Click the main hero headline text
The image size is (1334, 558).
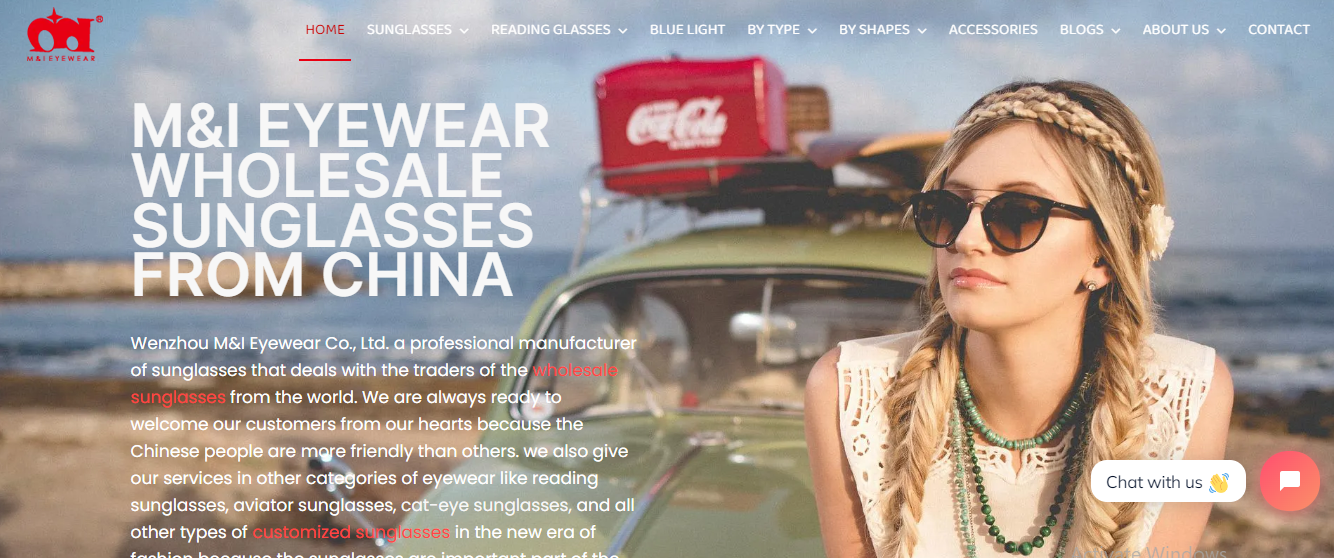(340, 201)
